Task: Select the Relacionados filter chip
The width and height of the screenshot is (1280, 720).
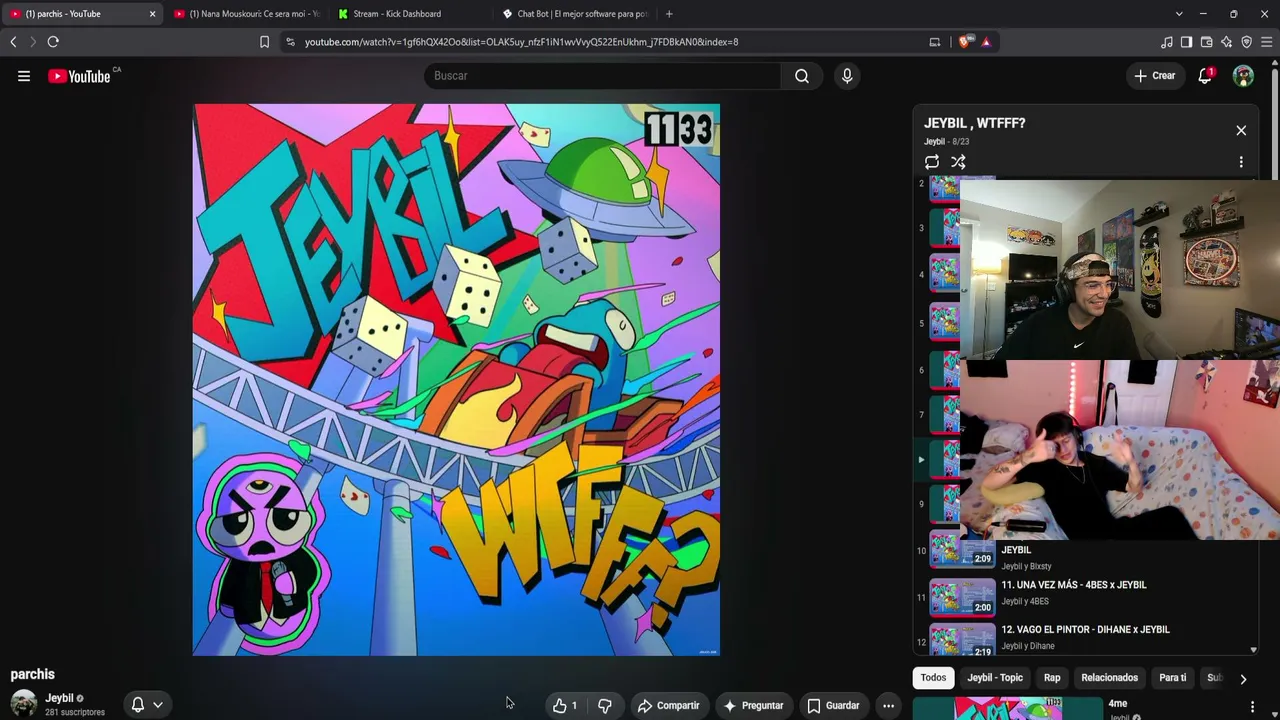Action: pos(1109,678)
